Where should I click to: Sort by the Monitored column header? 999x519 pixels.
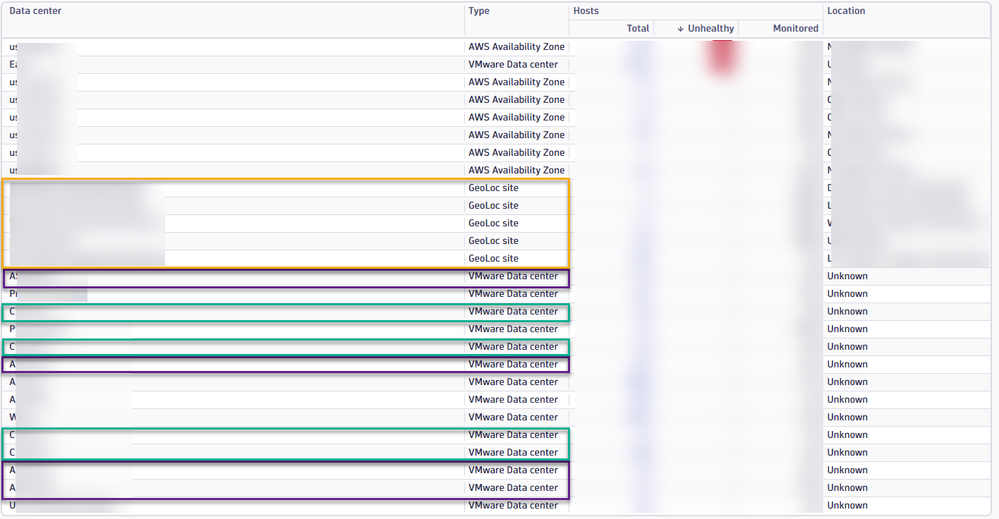[x=795, y=29]
